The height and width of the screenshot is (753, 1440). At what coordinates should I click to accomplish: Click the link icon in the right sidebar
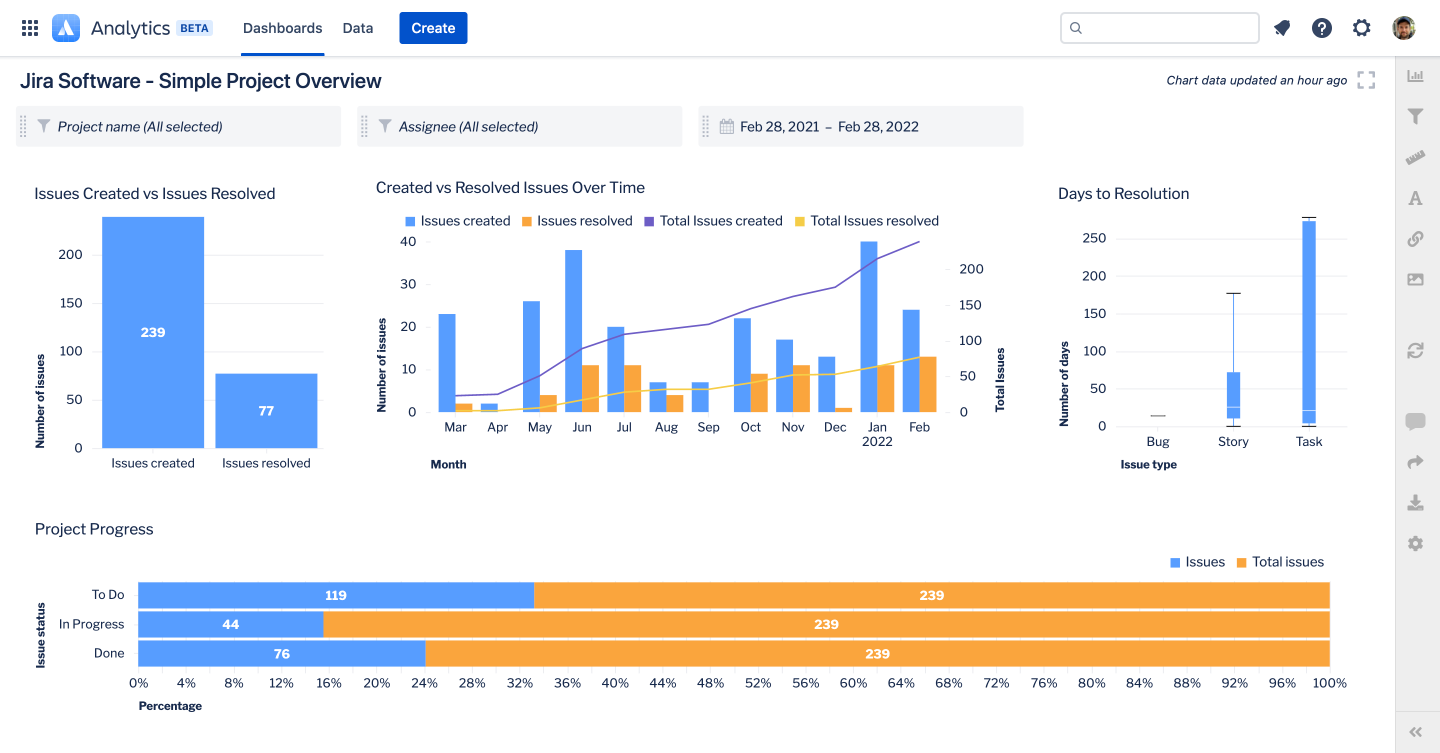click(1415, 238)
